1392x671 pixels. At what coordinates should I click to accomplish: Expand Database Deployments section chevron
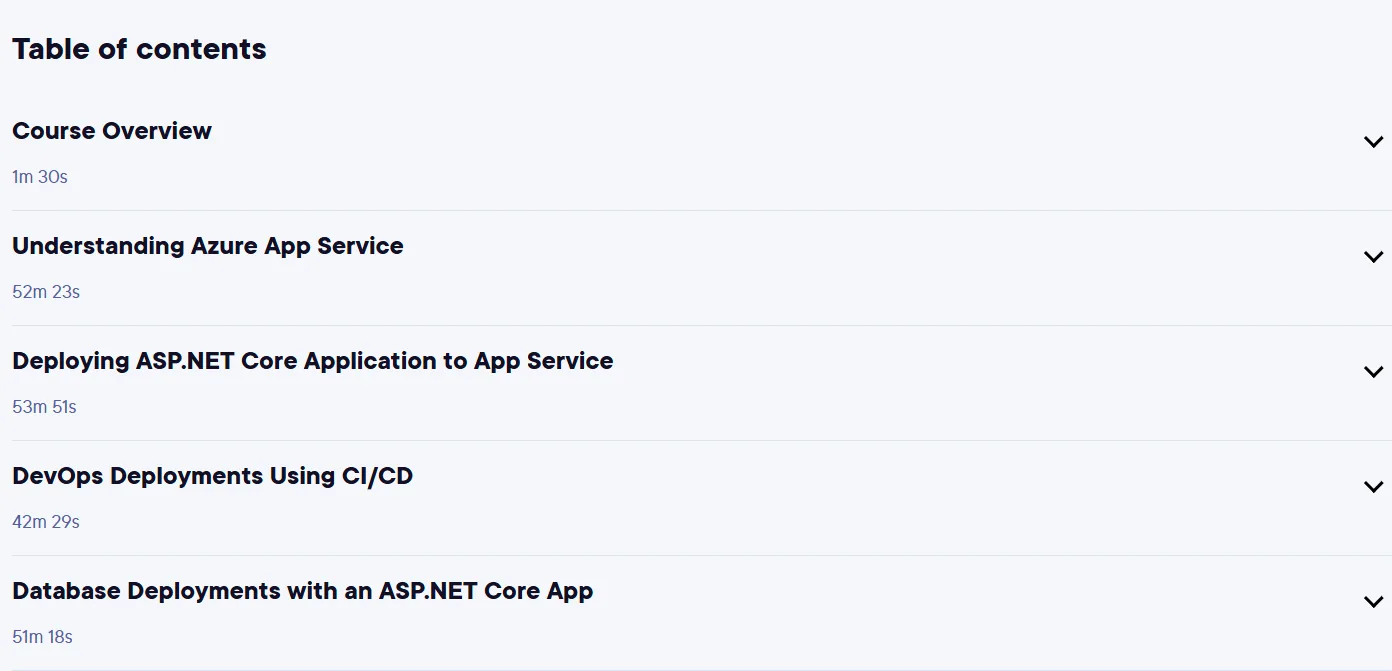[1373, 602]
